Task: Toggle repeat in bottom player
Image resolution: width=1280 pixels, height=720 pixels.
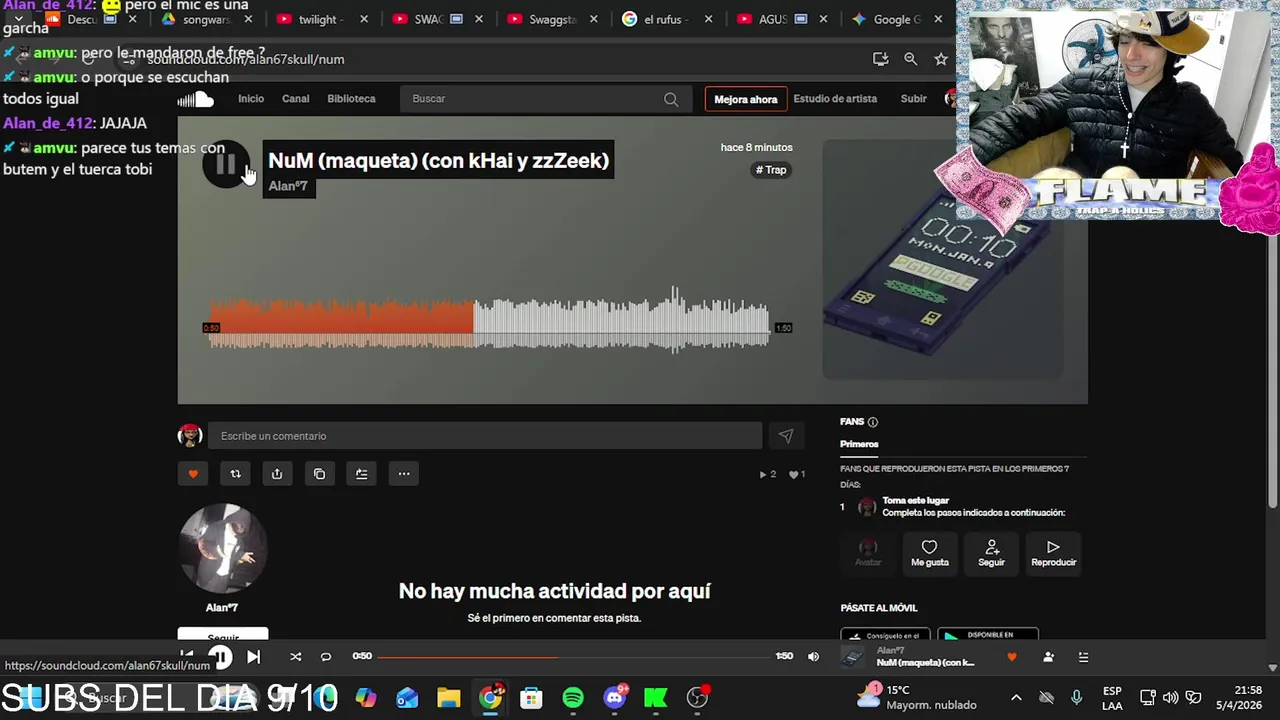Action: [325, 657]
